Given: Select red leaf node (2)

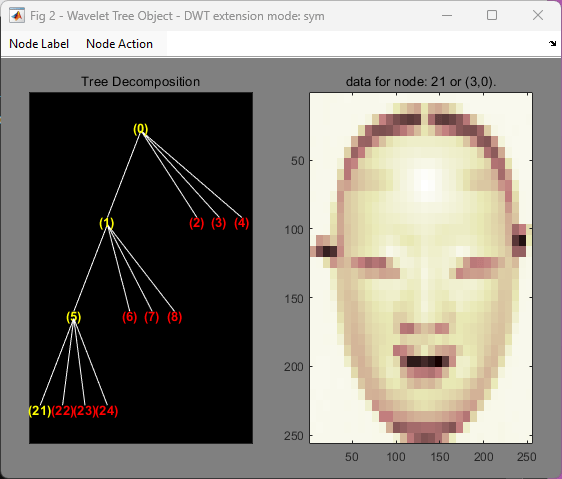Looking at the screenshot, I should click(x=196, y=223).
